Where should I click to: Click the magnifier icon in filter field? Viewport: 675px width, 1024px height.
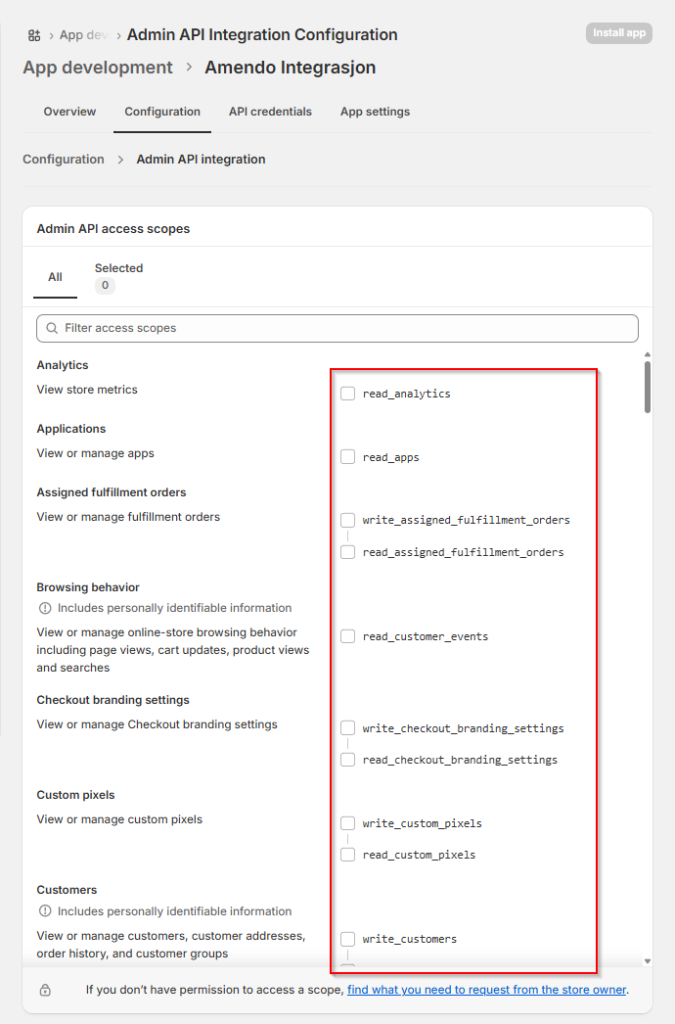[51, 328]
